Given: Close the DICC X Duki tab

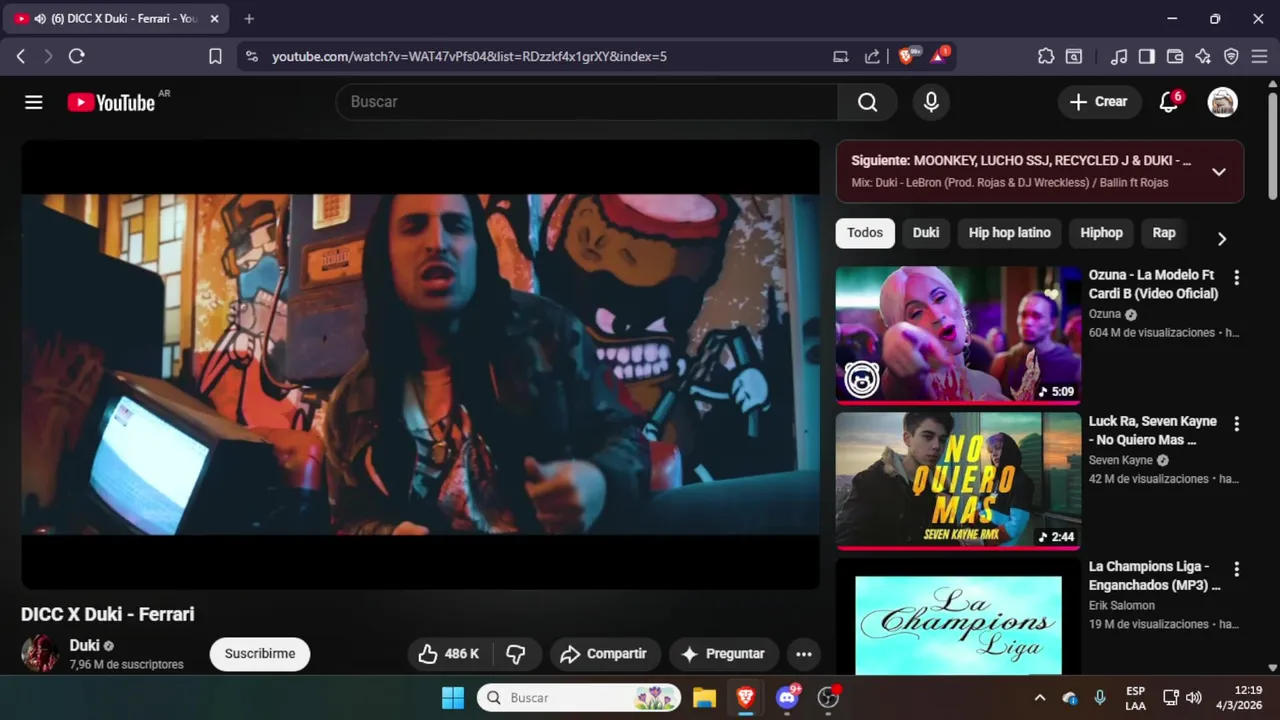Looking at the screenshot, I should pos(214,19).
